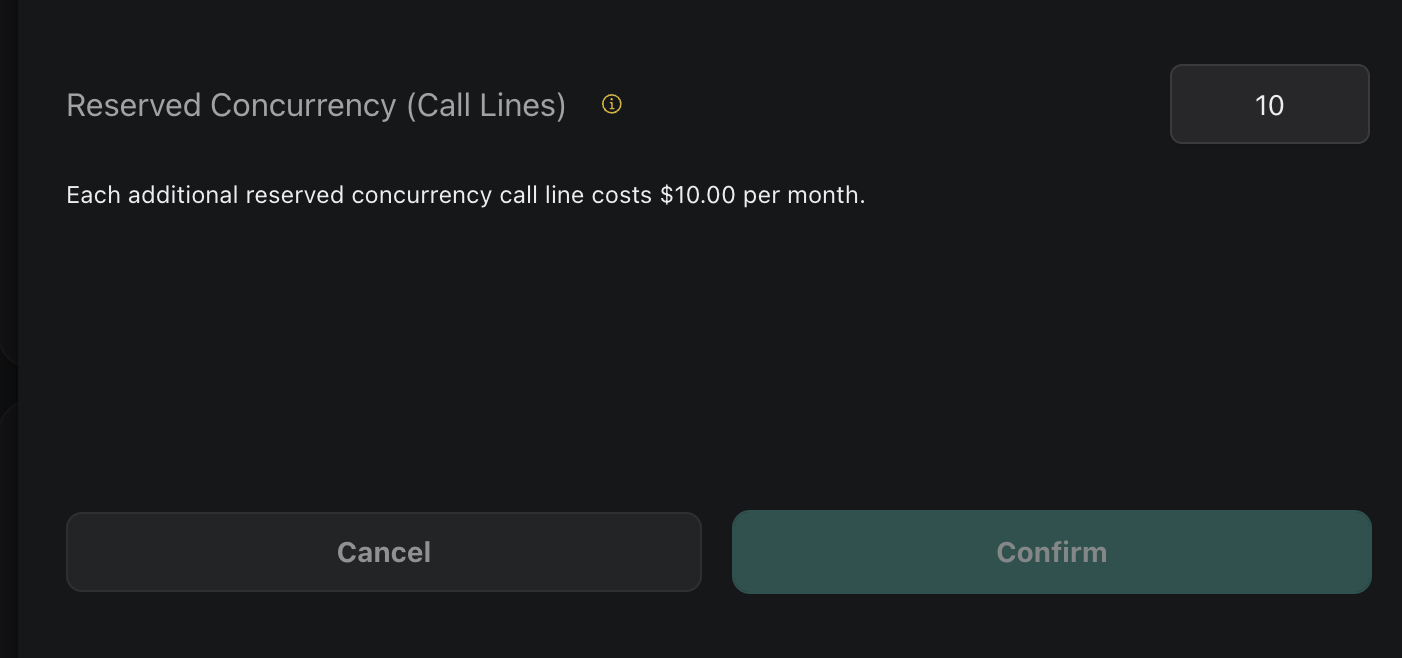The width and height of the screenshot is (1402, 658).
Task: Click the "Reserved Concurrency (Call Lines)" label
Action: point(316,105)
